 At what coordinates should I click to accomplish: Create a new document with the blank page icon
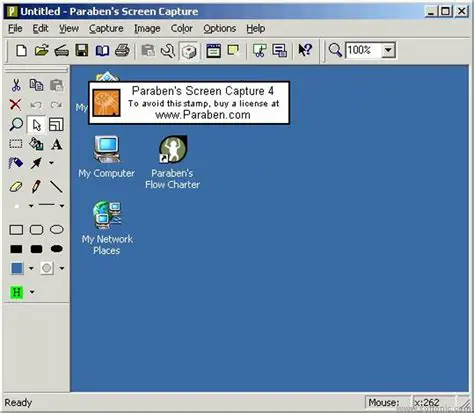click(x=22, y=51)
